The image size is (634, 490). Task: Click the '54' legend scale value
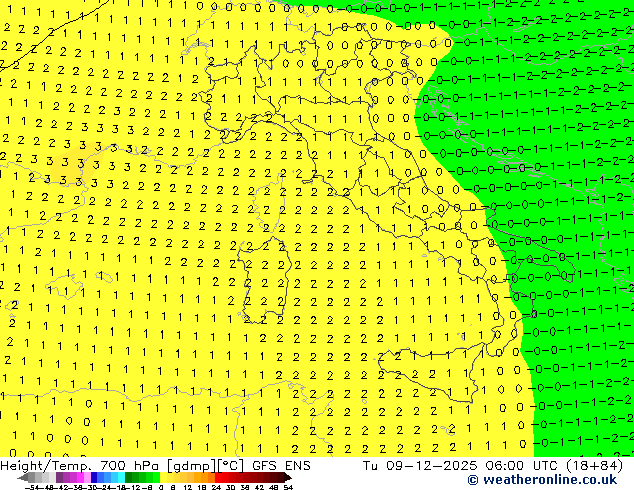click(287, 487)
